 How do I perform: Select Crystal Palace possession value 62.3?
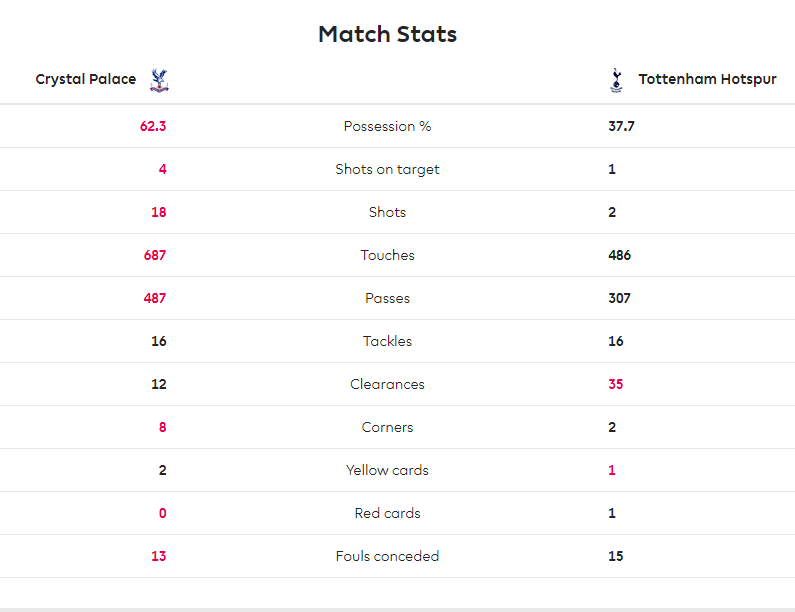(153, 126)
